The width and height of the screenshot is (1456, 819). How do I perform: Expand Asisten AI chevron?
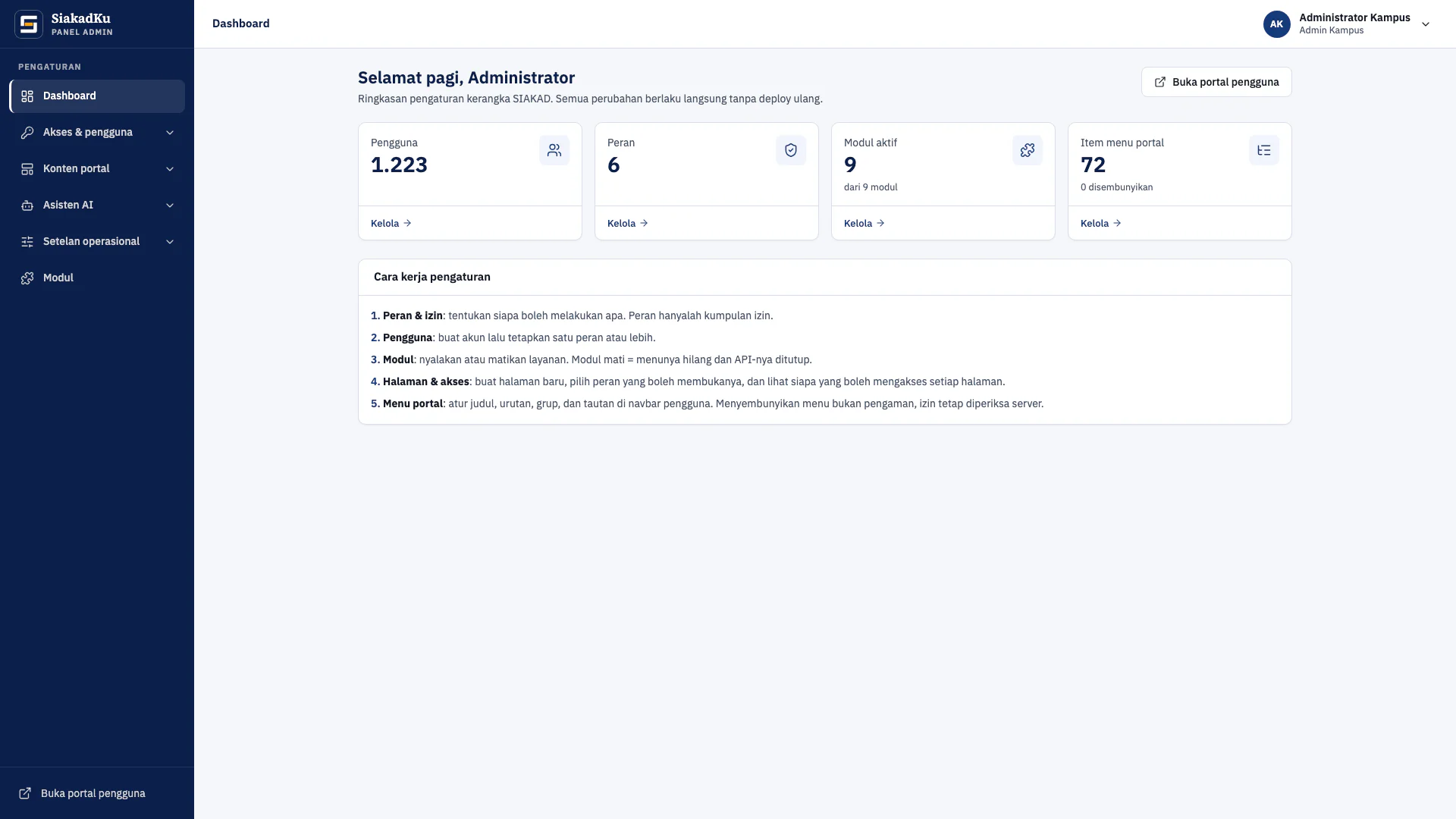click(x=170, y=206)
